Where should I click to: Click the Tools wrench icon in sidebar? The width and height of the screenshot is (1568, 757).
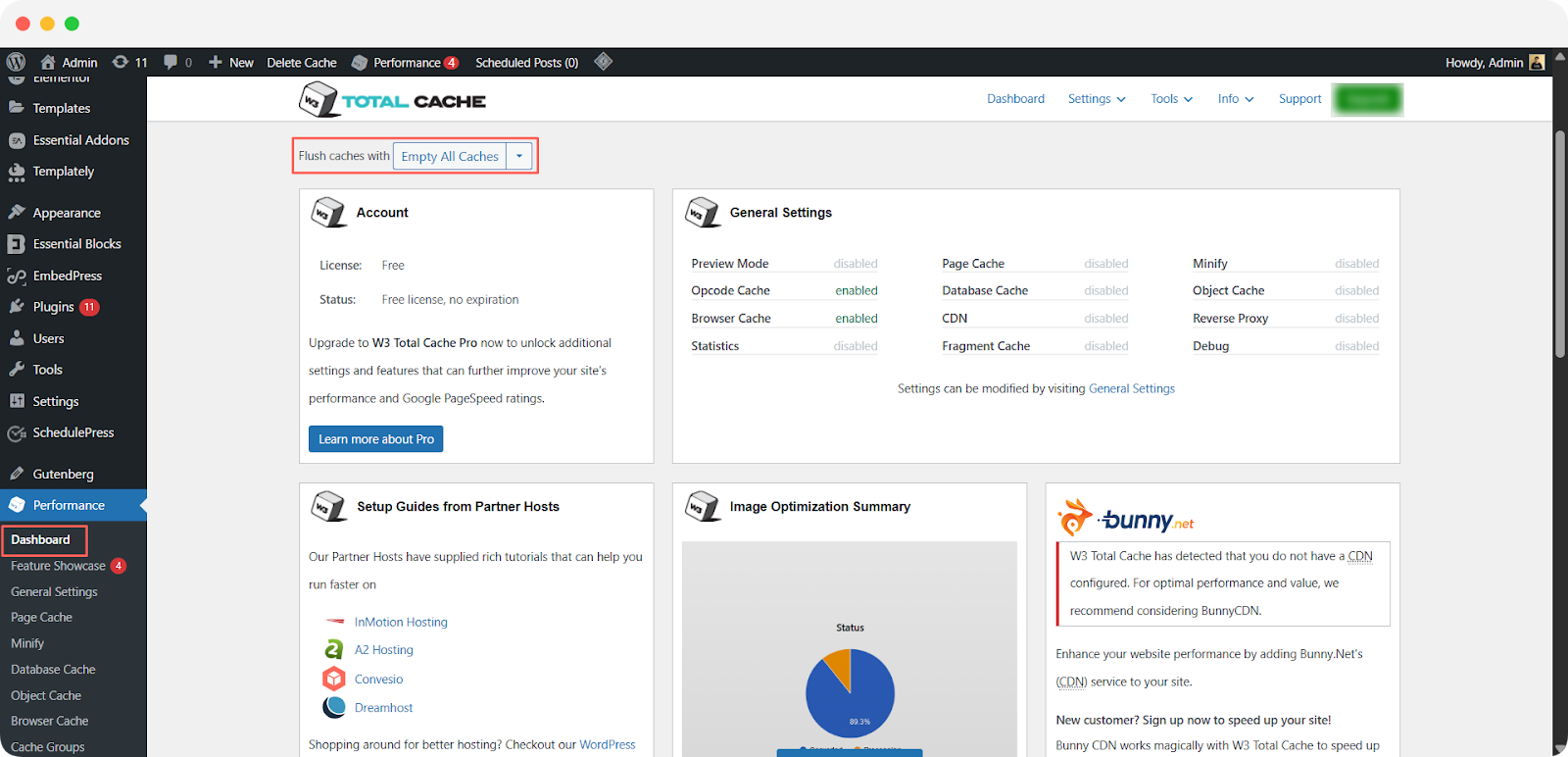coord(17,370)
